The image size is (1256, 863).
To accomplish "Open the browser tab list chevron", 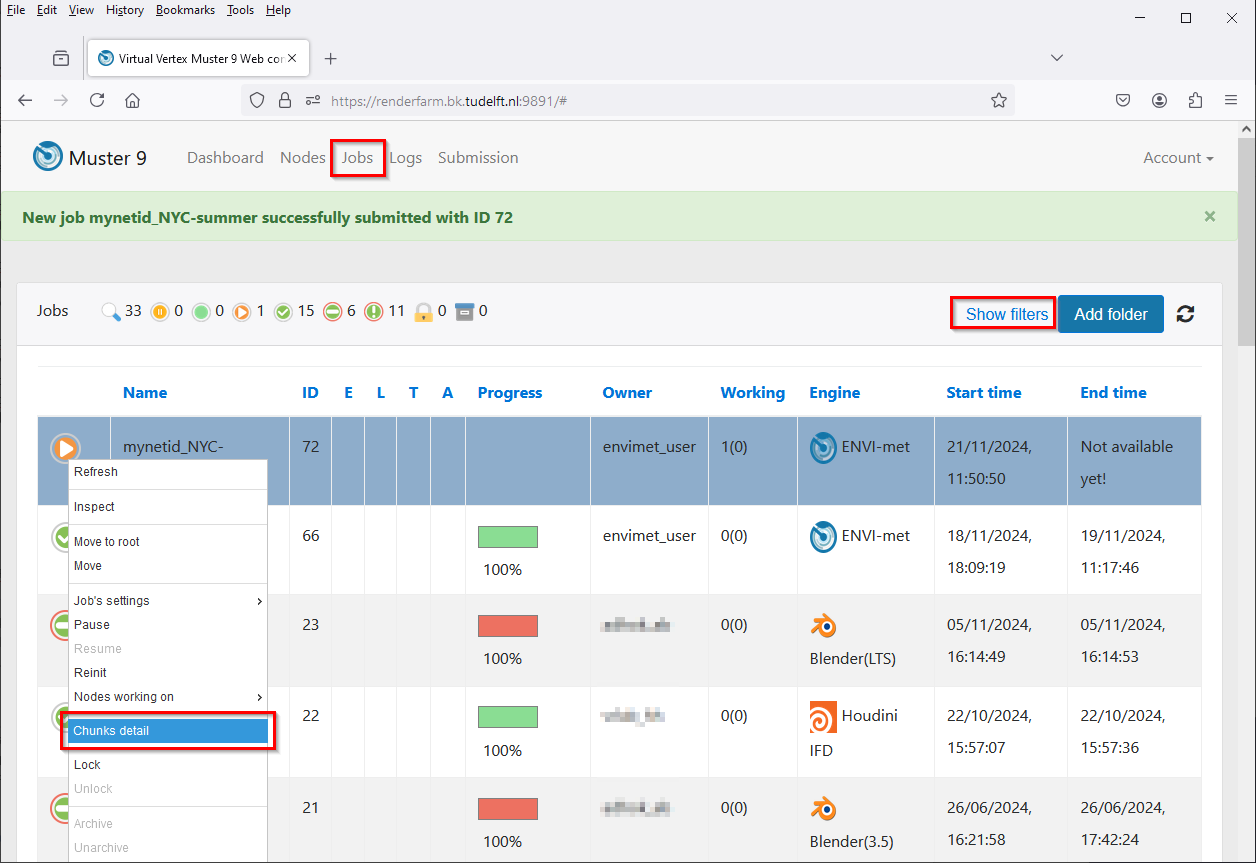I will 1057,57.
